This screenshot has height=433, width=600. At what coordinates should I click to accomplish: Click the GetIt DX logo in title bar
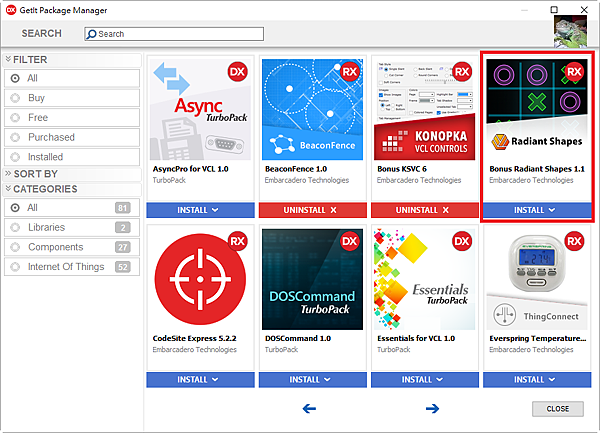click(11, 10)
